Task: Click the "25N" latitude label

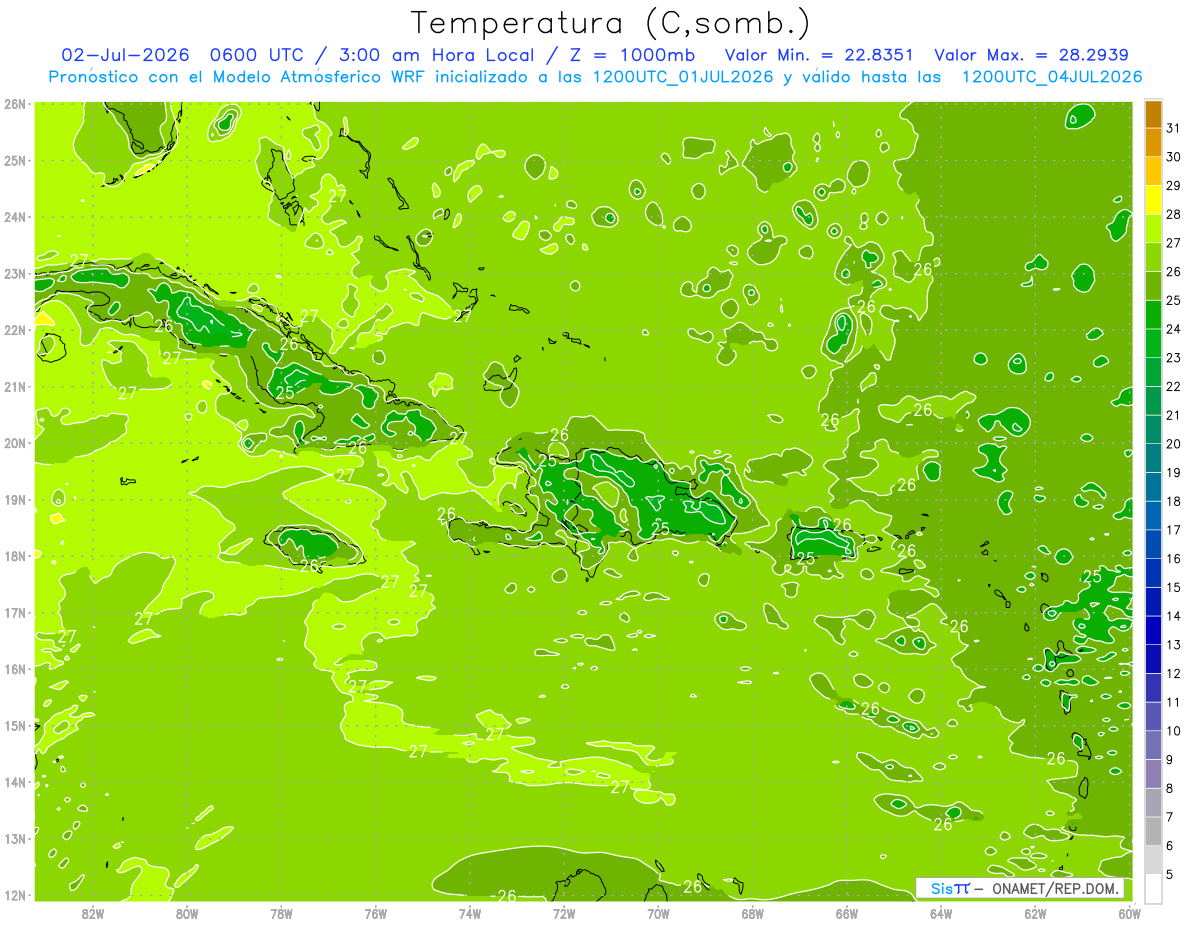Action: pos(15,160)
